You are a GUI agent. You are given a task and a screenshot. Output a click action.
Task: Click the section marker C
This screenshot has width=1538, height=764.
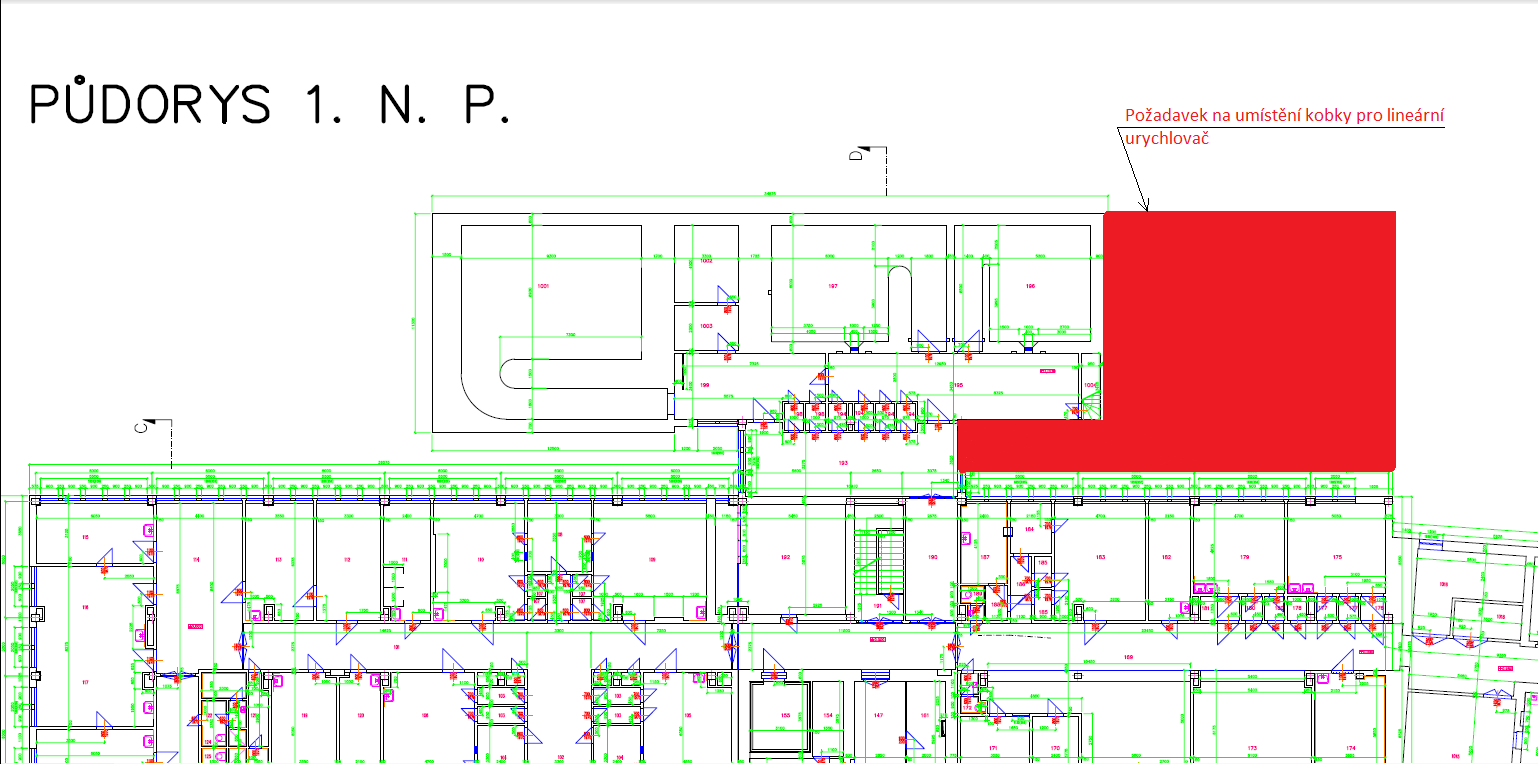[143, 428]
